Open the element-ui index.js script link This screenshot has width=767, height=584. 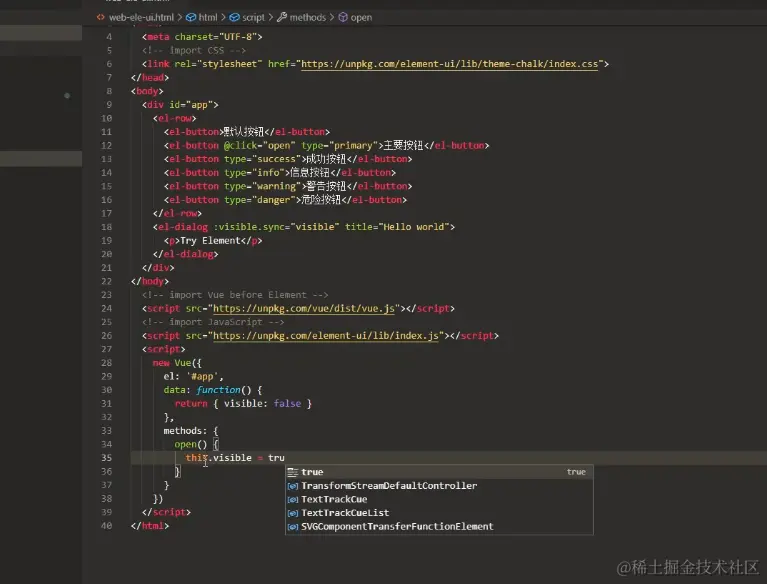point(326,336)
